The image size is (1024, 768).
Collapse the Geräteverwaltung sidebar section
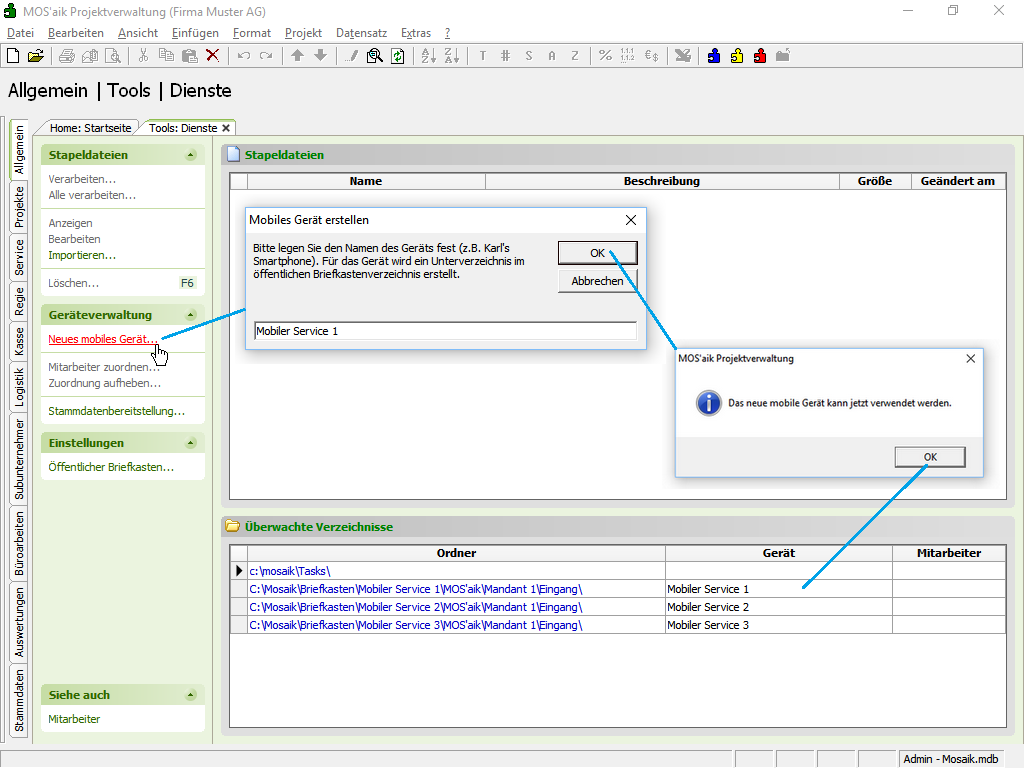click(191, 315)
